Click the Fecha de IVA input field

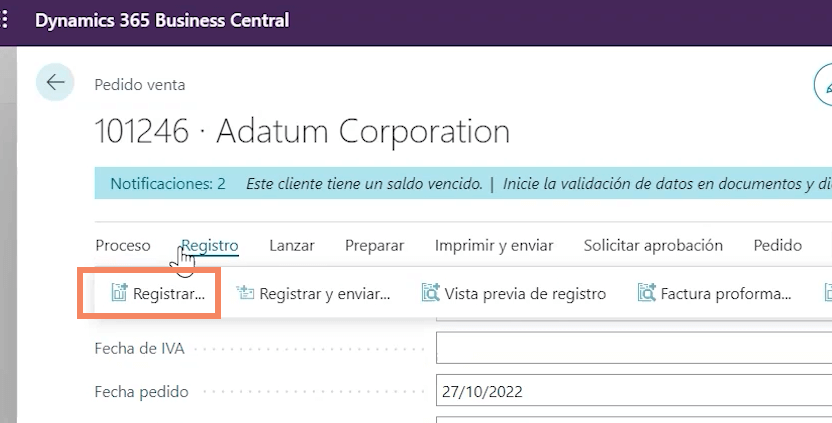634,349
